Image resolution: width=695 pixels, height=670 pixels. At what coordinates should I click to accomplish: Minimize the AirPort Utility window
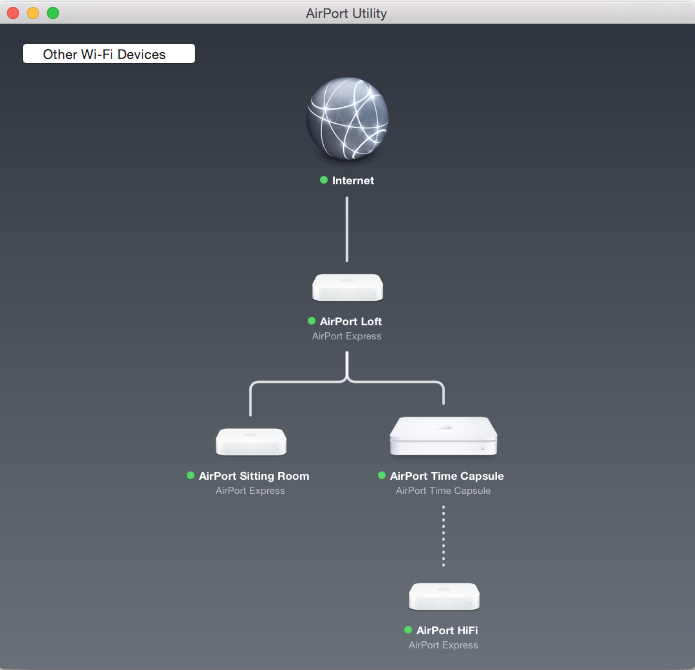(33, 13)
